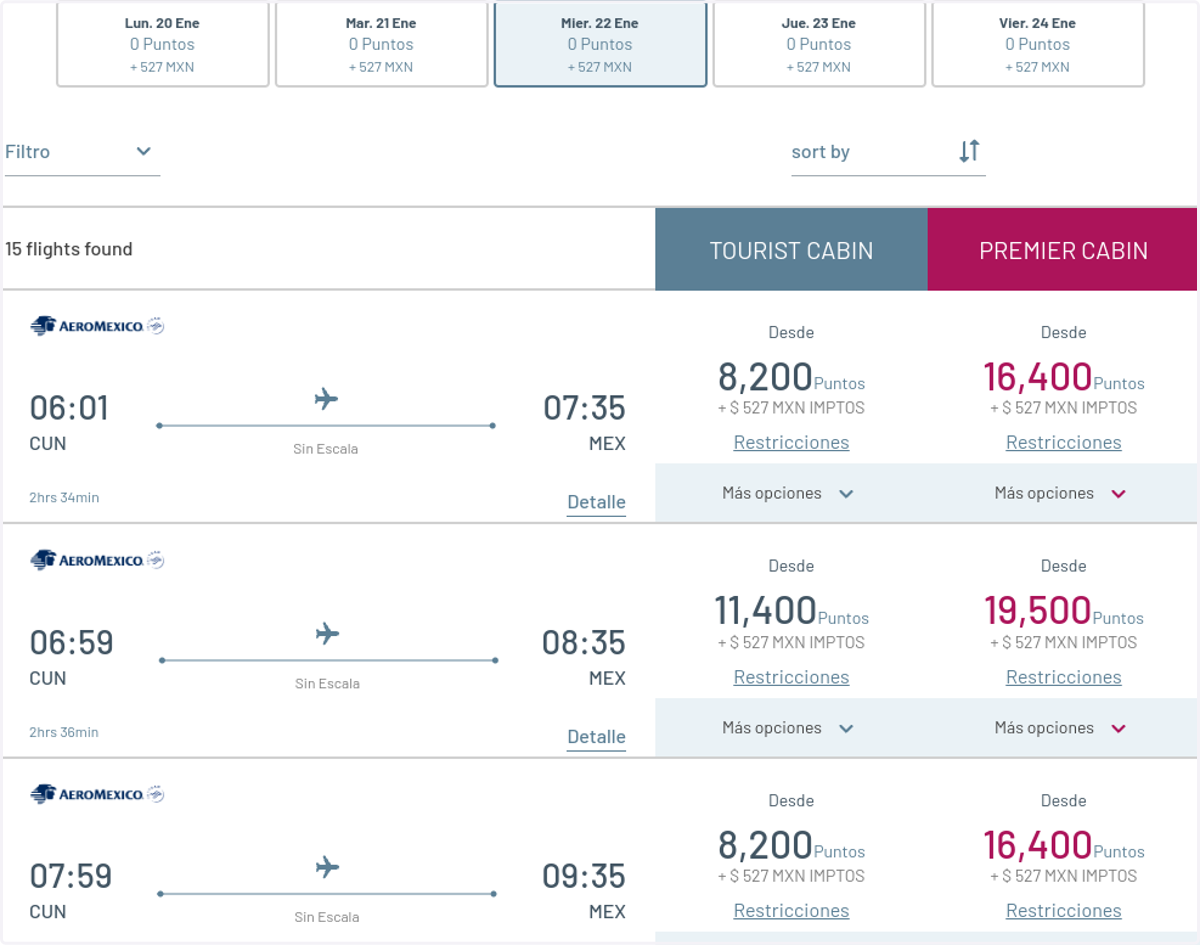
Task: Click the Aeromexico logo on 06:59 flight
Action: pos(97,560)
